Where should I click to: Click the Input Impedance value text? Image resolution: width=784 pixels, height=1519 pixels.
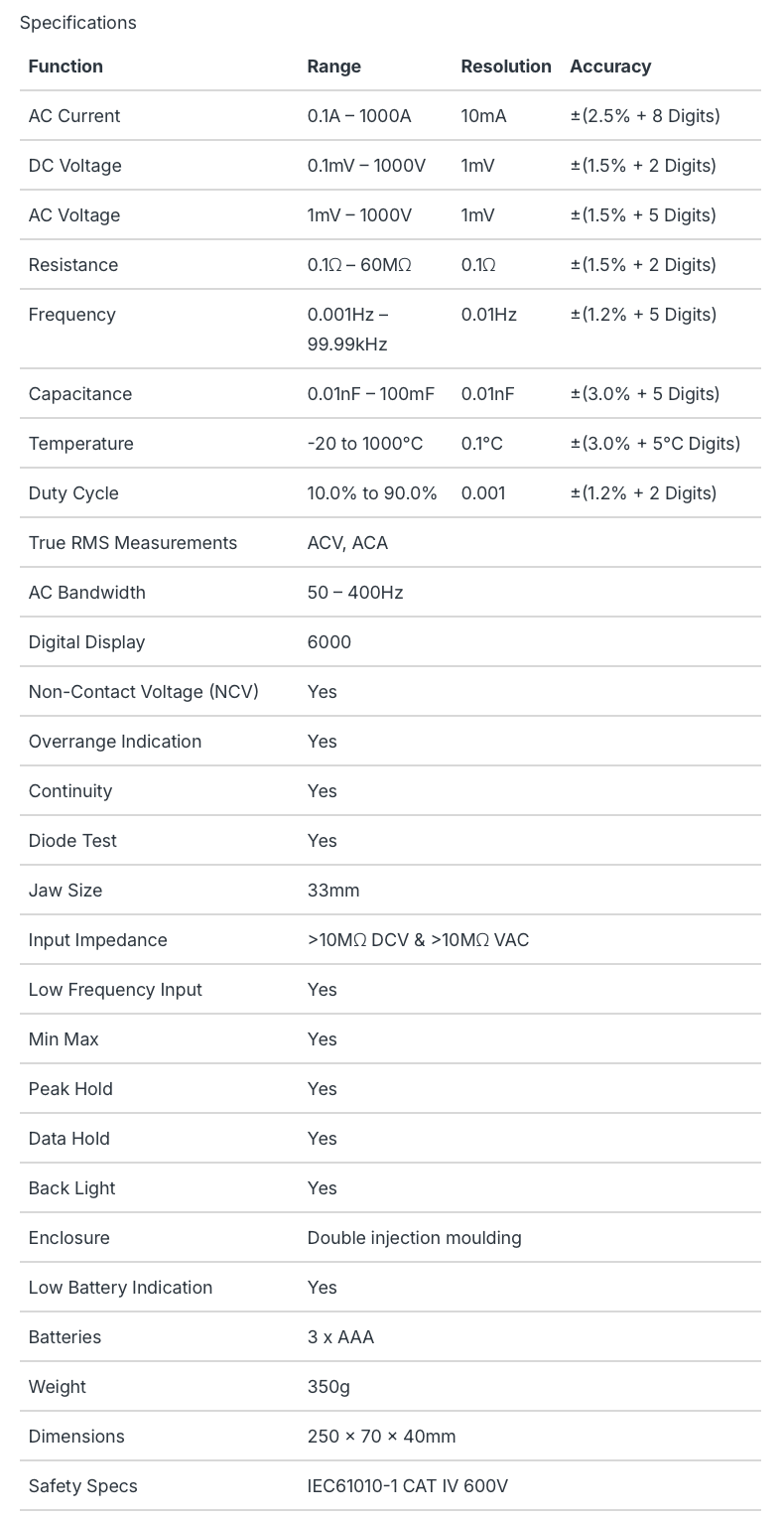419,940
